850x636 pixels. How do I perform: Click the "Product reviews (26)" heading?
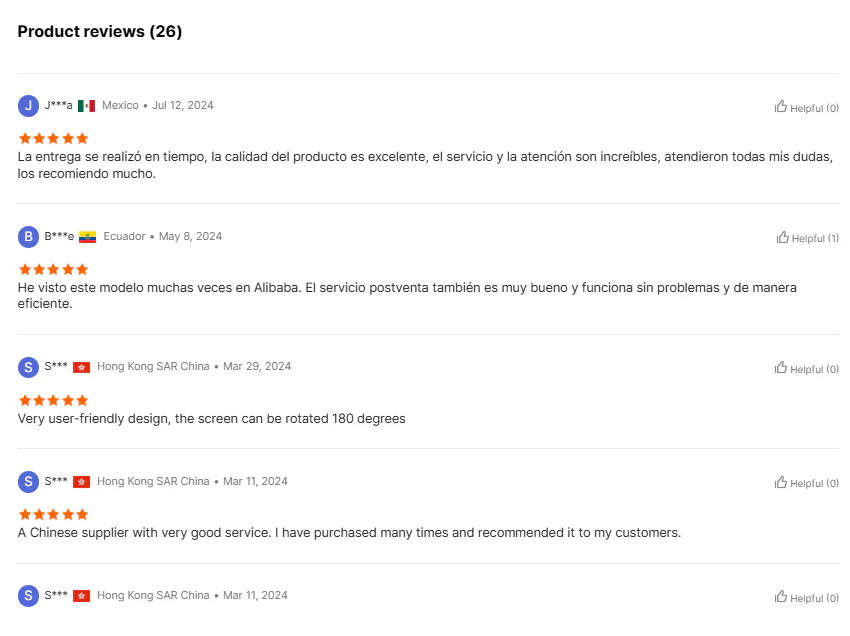[x=100, y=32]
